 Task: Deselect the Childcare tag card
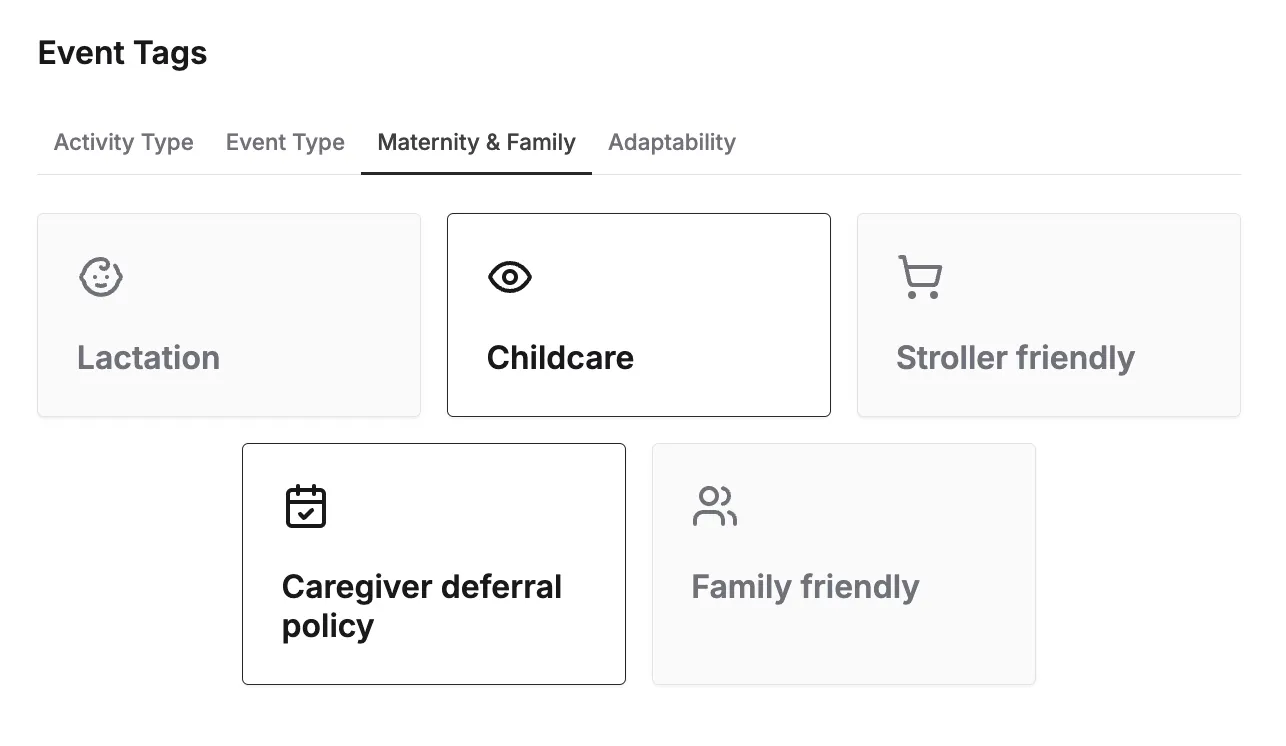pyautogui.click(x=639, y=315)
